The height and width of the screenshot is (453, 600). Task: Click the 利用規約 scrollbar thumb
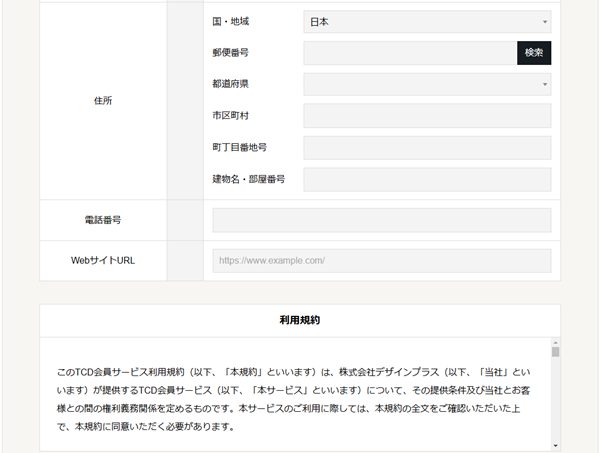click(x=555, y=352)
